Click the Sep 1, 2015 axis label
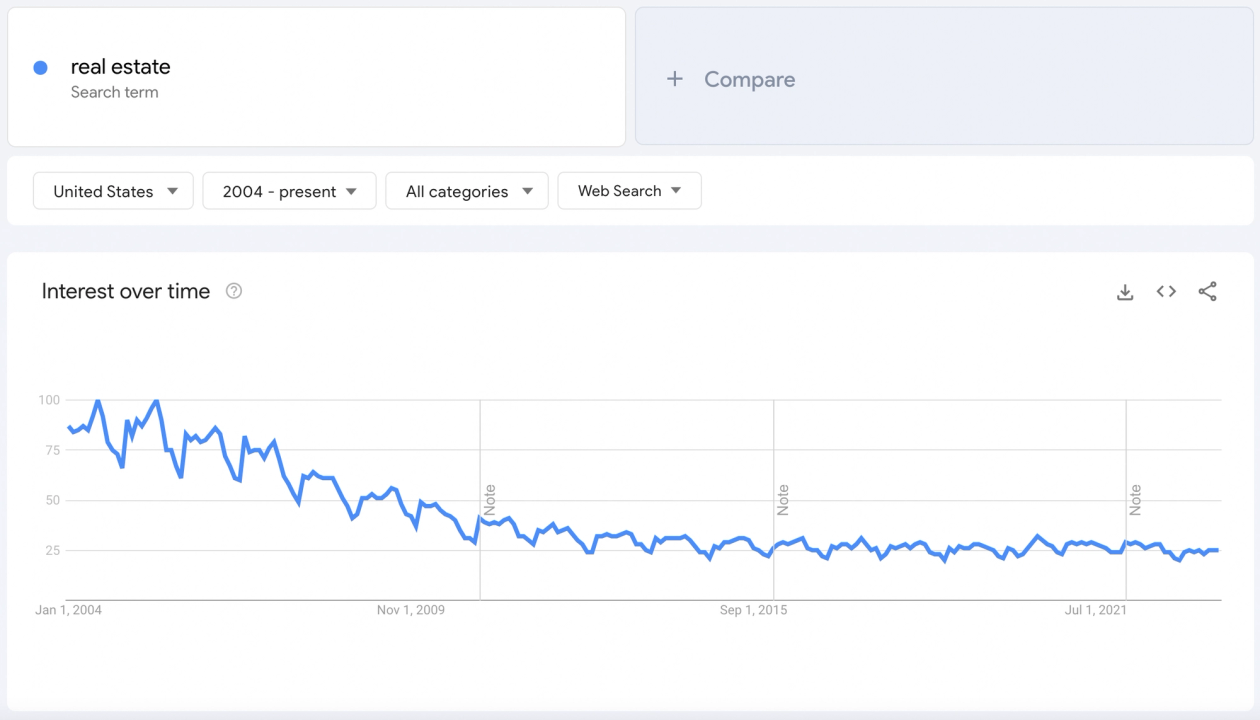This screenshot has height=720, width=1260. pos(753,609)
